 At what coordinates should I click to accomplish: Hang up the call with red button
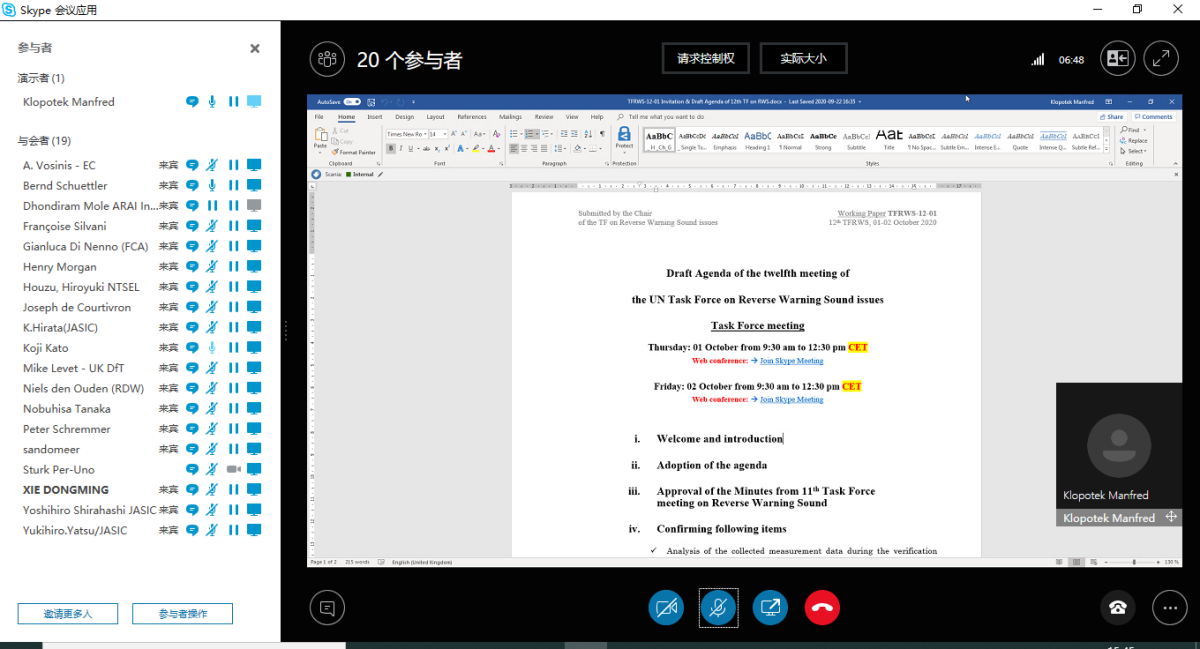(x=822, y=607)
